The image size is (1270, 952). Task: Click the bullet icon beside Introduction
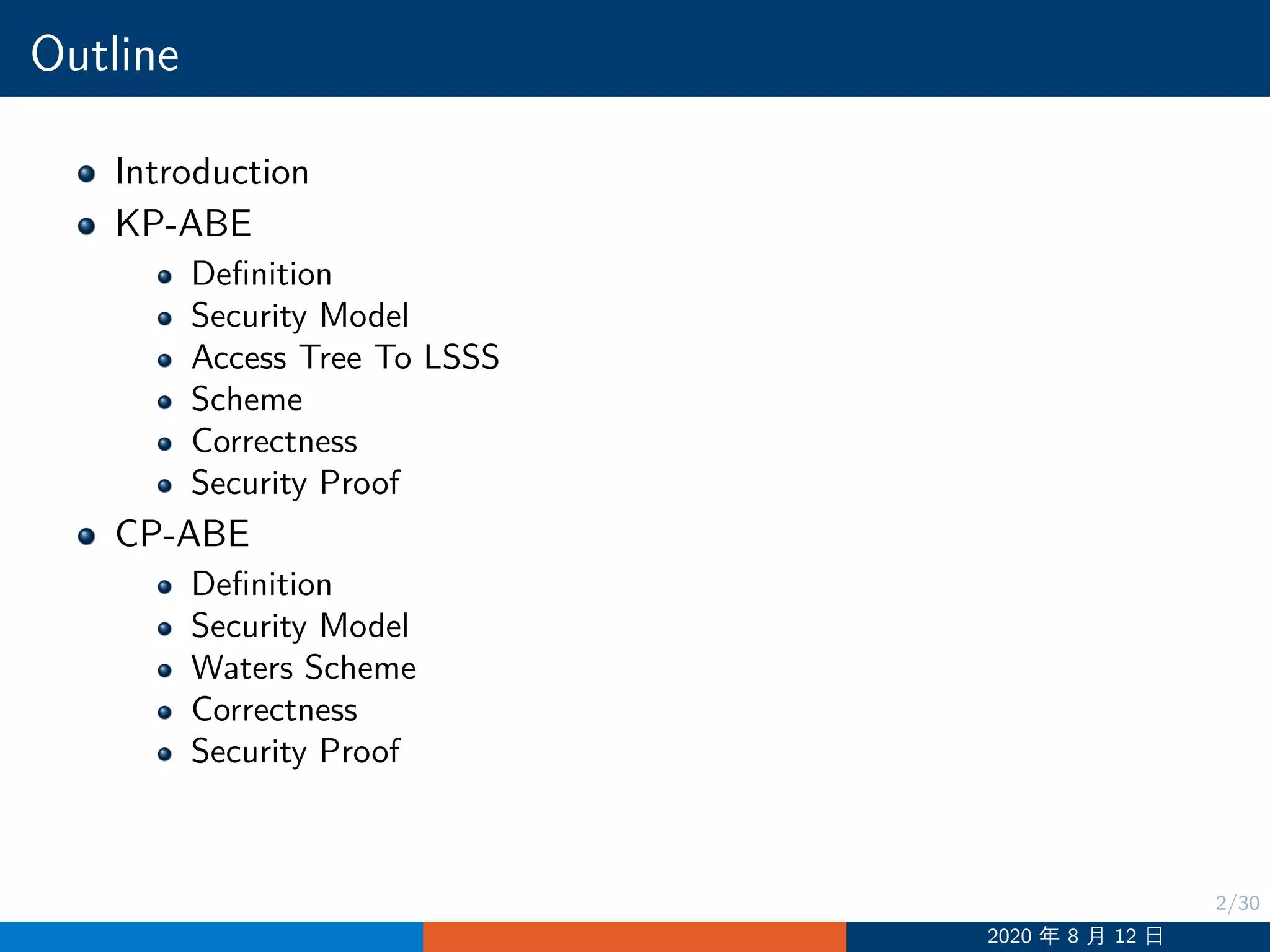87,174
